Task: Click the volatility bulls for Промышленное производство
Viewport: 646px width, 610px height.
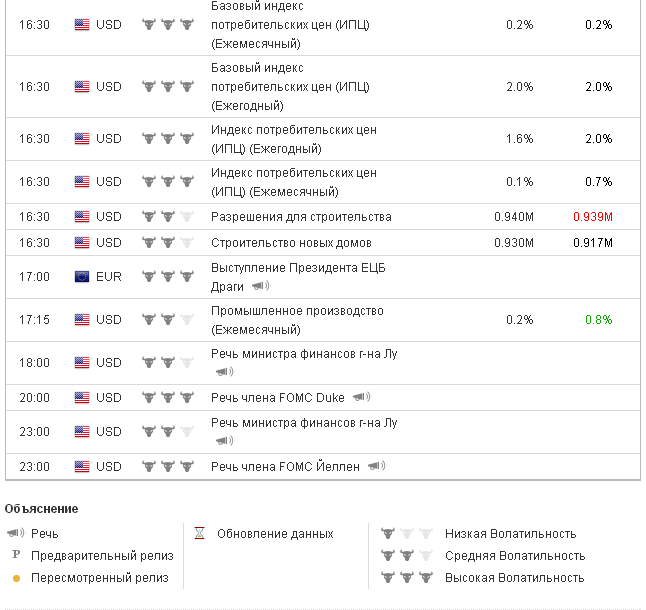Action: point(167,320)
